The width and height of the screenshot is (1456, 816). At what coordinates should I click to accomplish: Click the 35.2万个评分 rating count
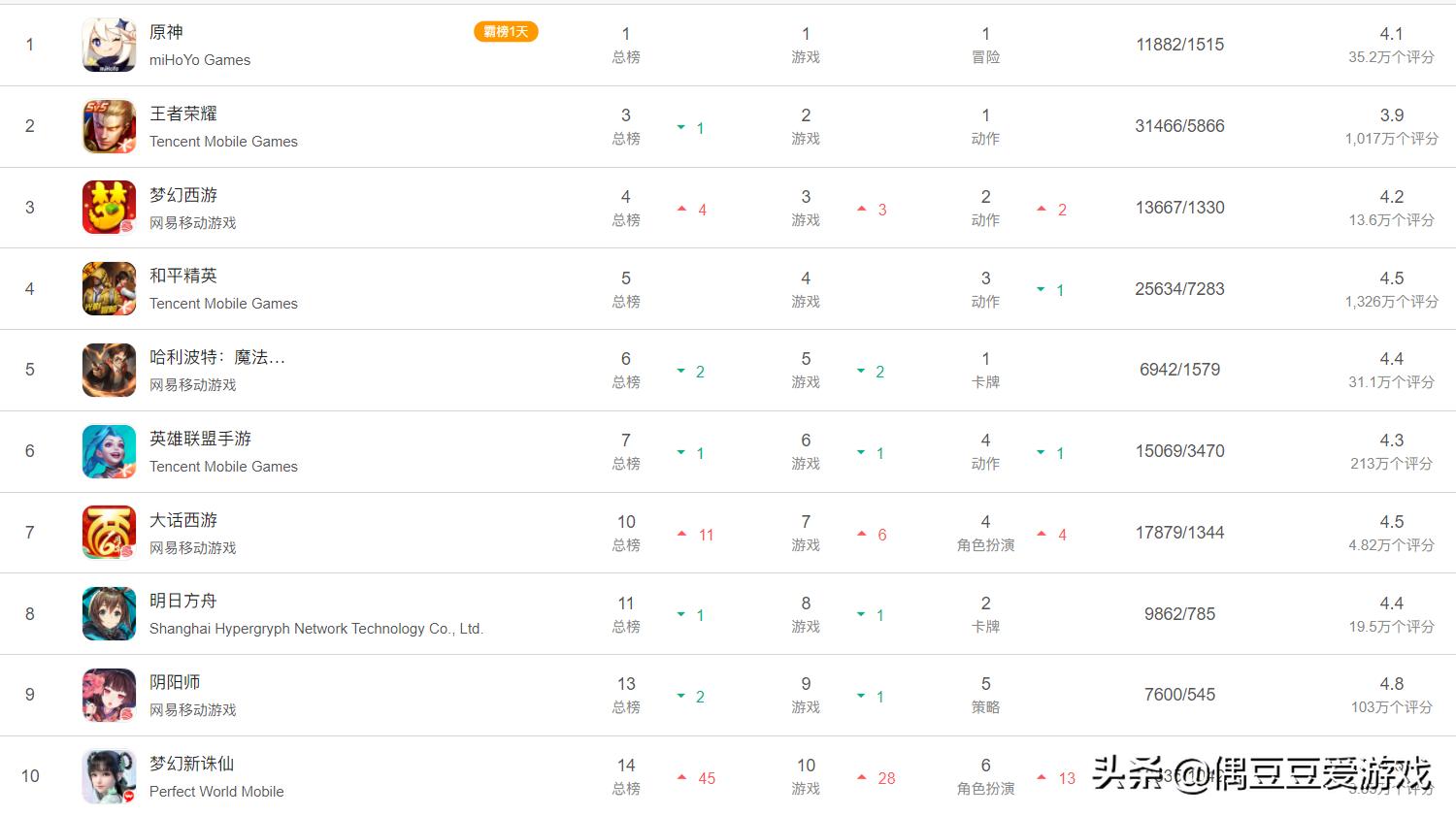point(1392,57)
